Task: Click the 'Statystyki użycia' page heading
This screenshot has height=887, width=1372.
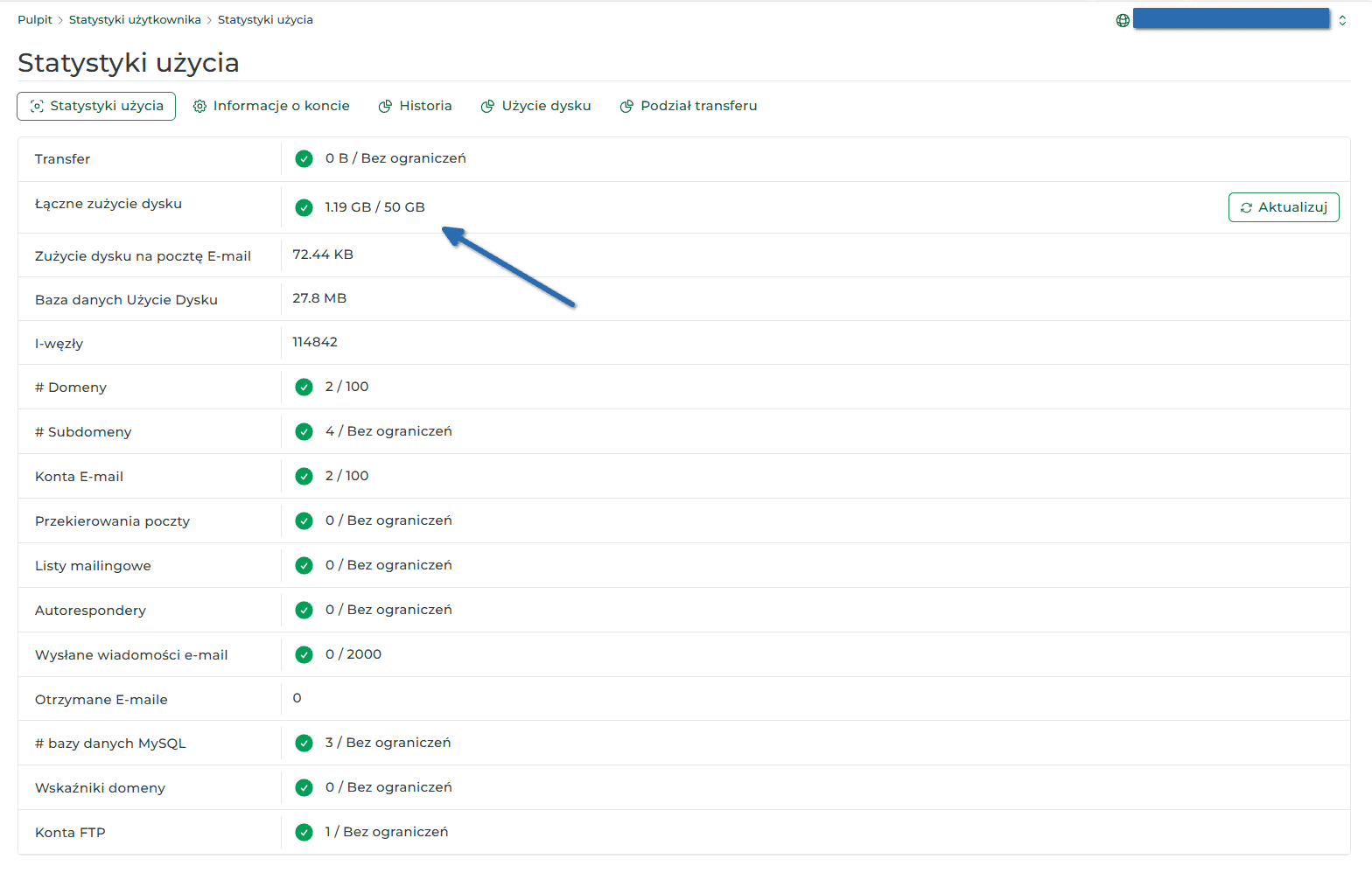Action: (x=129, y=63)
